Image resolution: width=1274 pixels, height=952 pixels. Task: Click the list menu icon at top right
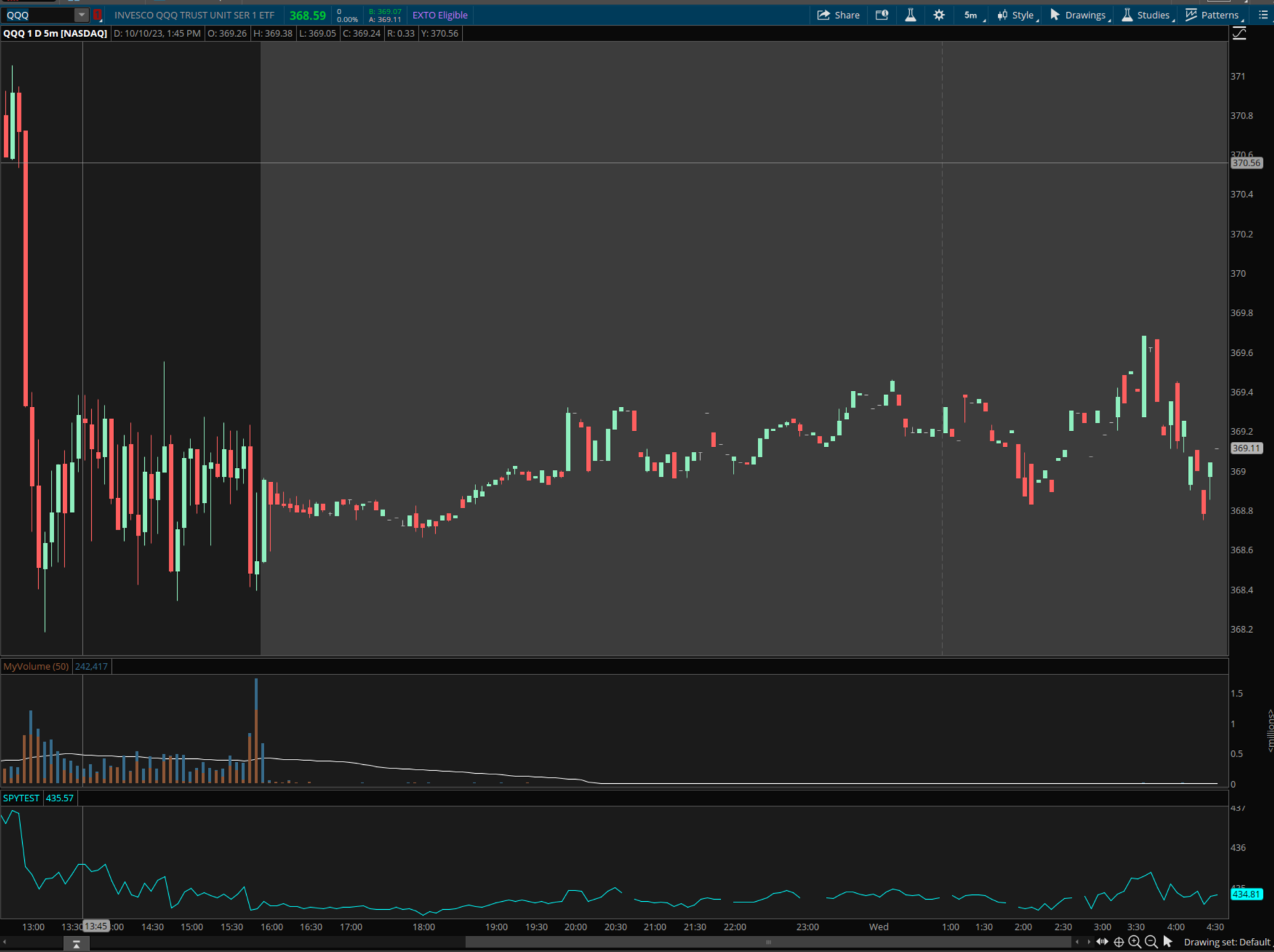[1263, 15]
